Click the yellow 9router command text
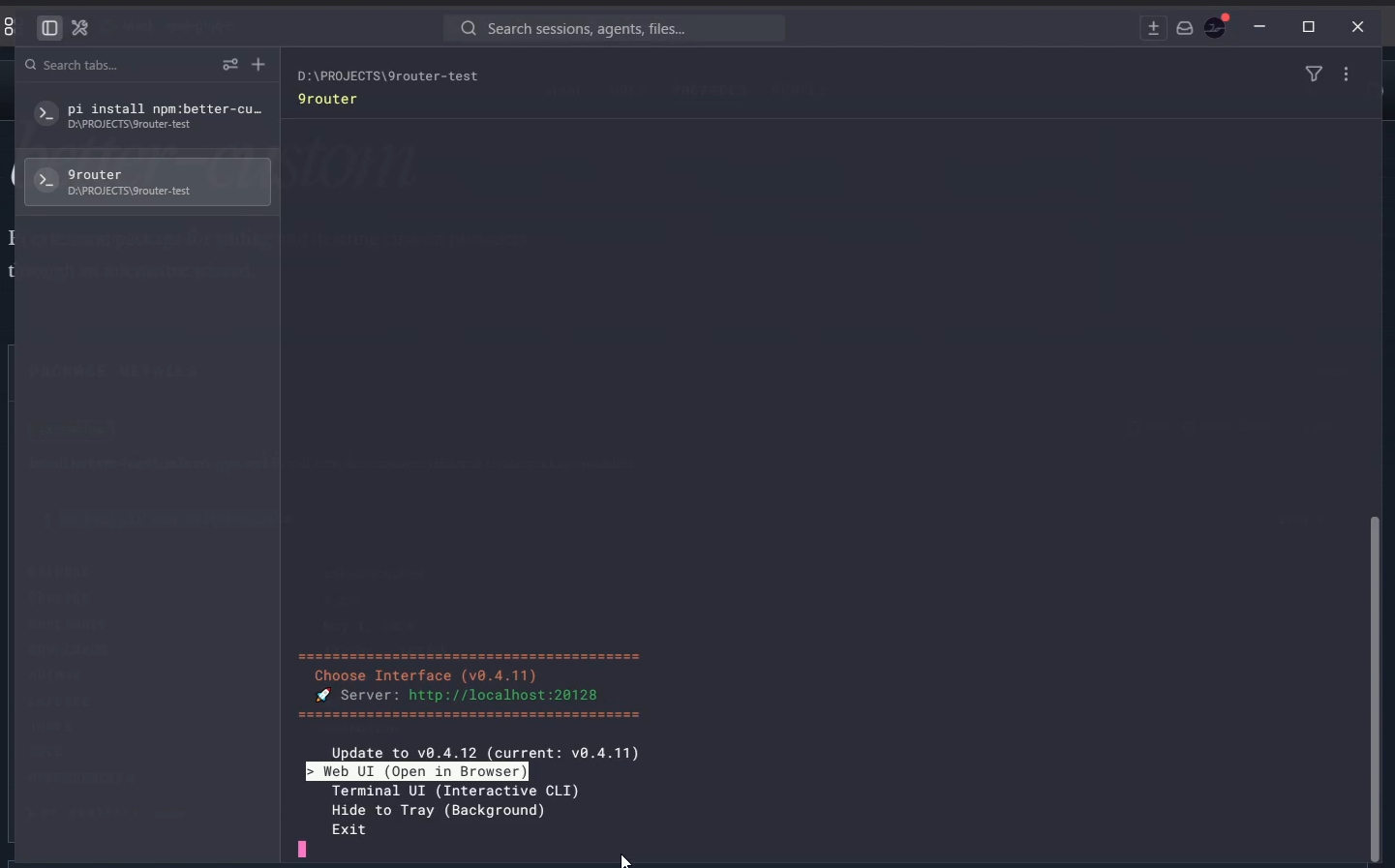The height and width of the screenshot is (868, 1395). pos(328,100)
